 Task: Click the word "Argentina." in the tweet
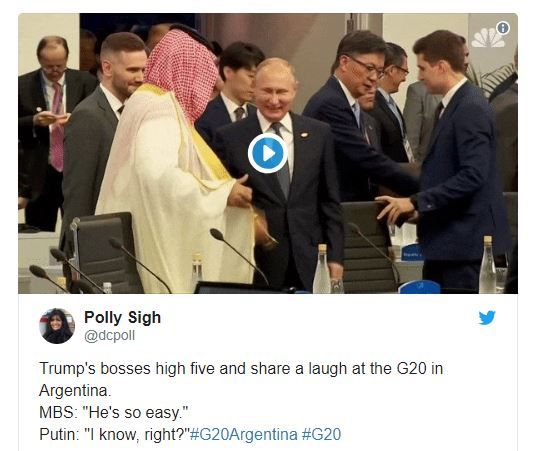(x=75, y=391)
